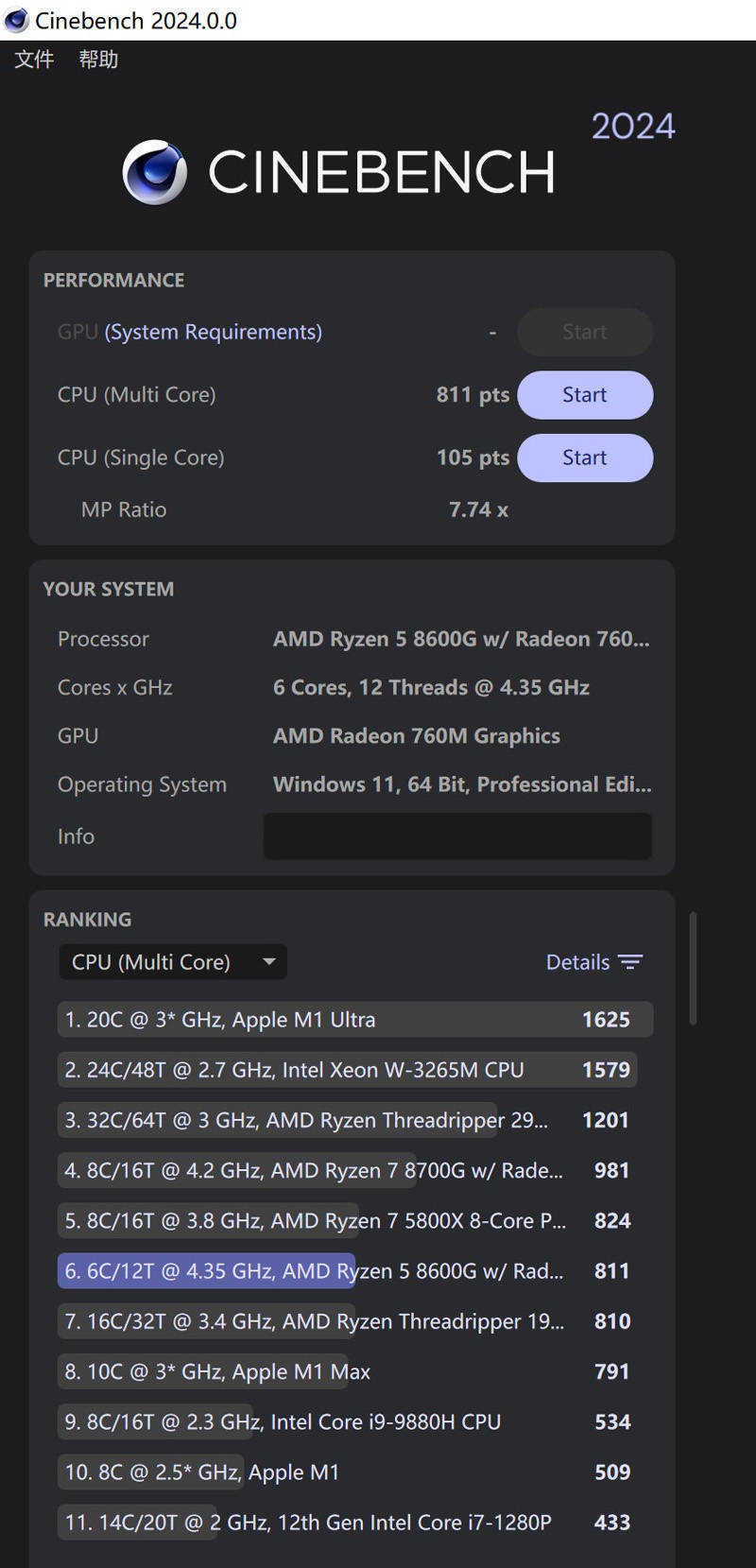Click the GPU Start button
The width and height of the screenshot is (756, 1568).
[x=584, y=332]
